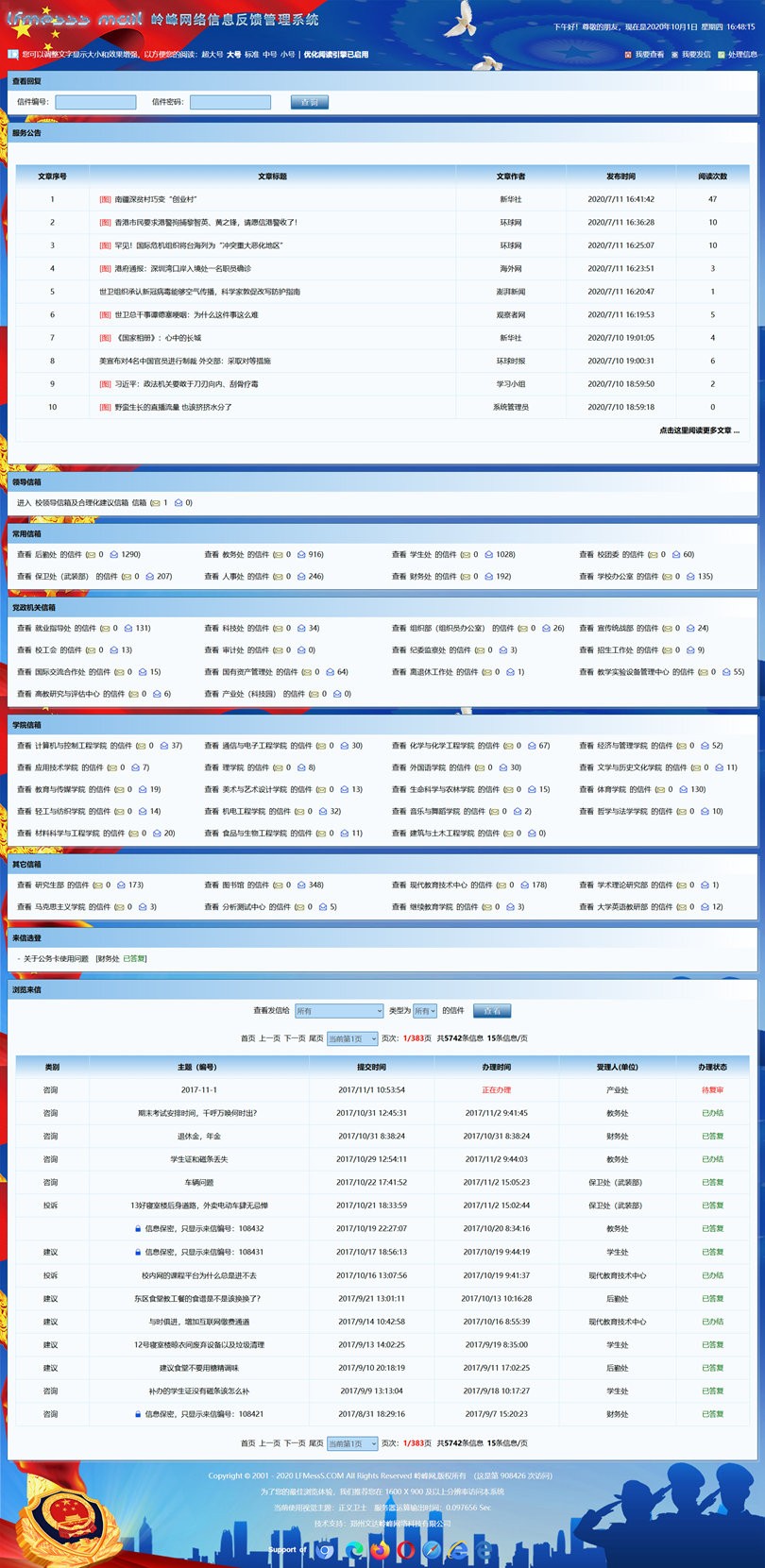Click the opened mail icon for 现代教育技术中心
Image resolution: width=765 pixels, height=1568 pixels.
point(525,885)
